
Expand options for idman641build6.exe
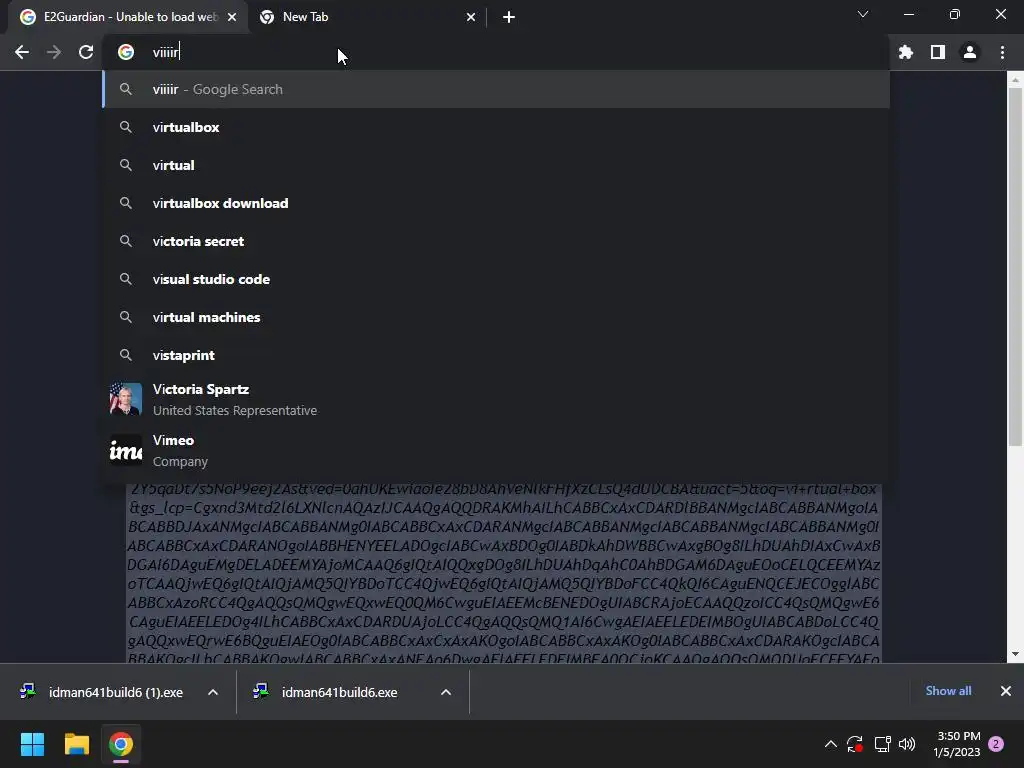[446, 692]
